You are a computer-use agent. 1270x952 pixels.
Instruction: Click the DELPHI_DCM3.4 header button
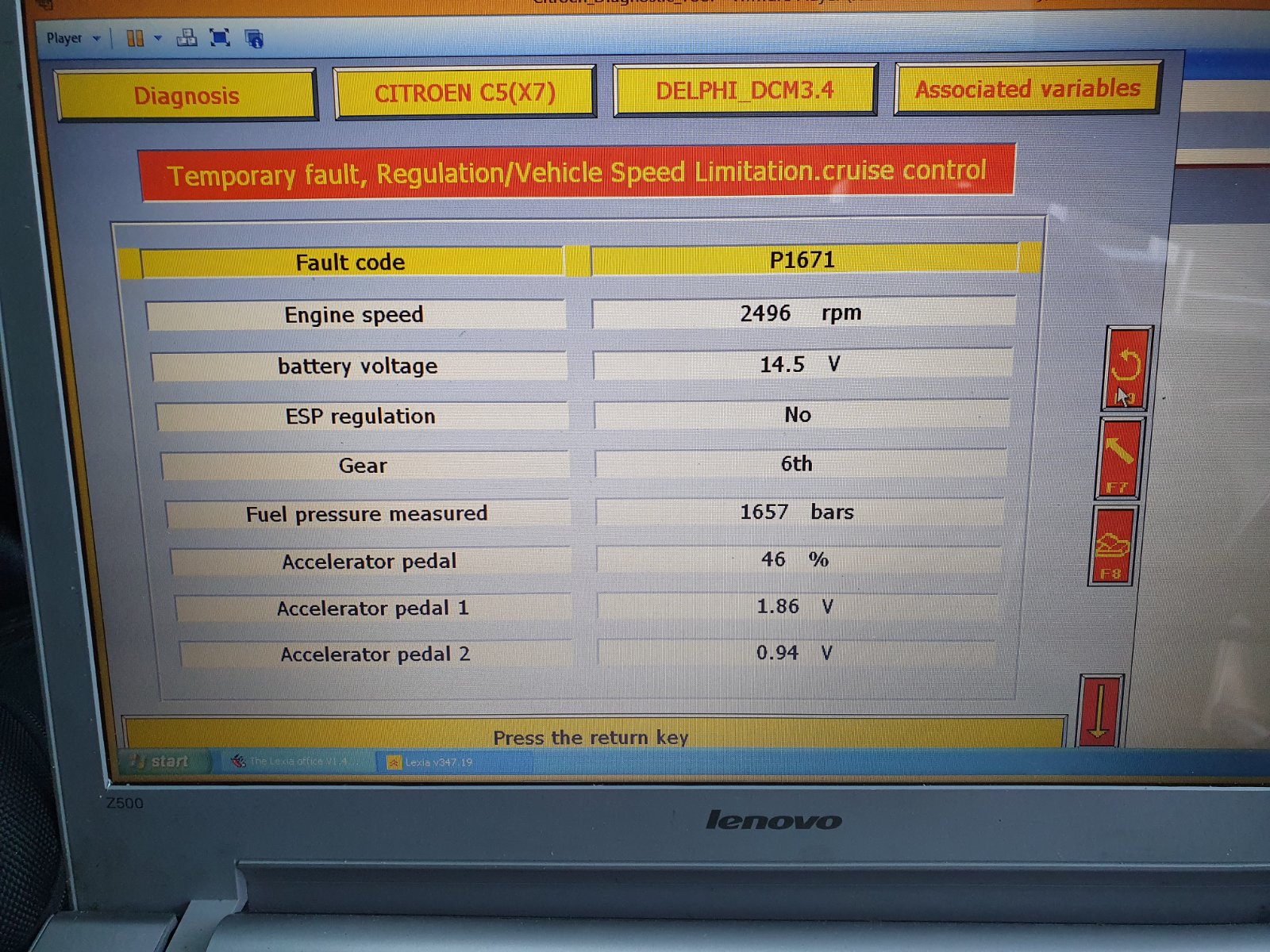tap(745, 90)
